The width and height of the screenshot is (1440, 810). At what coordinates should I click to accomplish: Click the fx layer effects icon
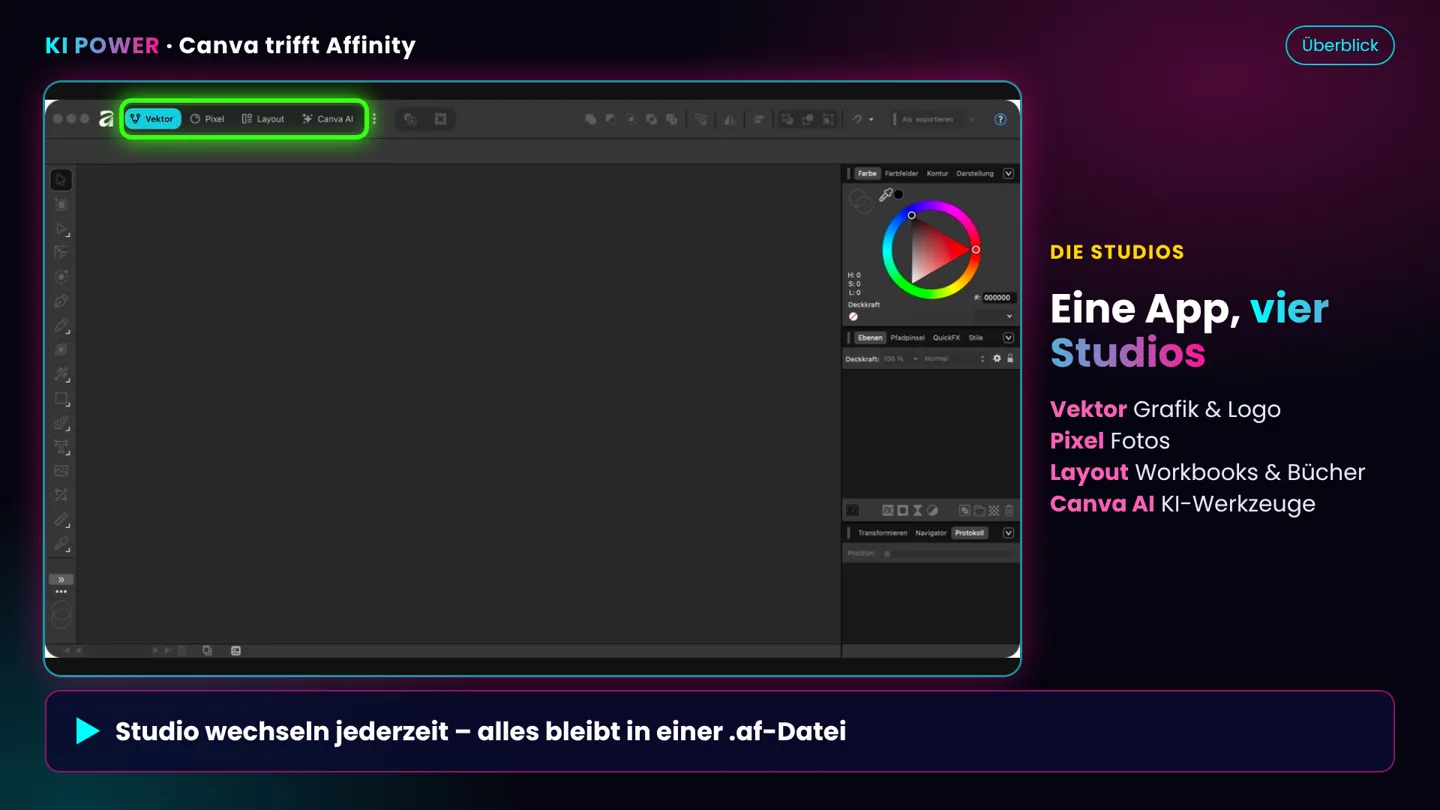[x=887, y=510]
